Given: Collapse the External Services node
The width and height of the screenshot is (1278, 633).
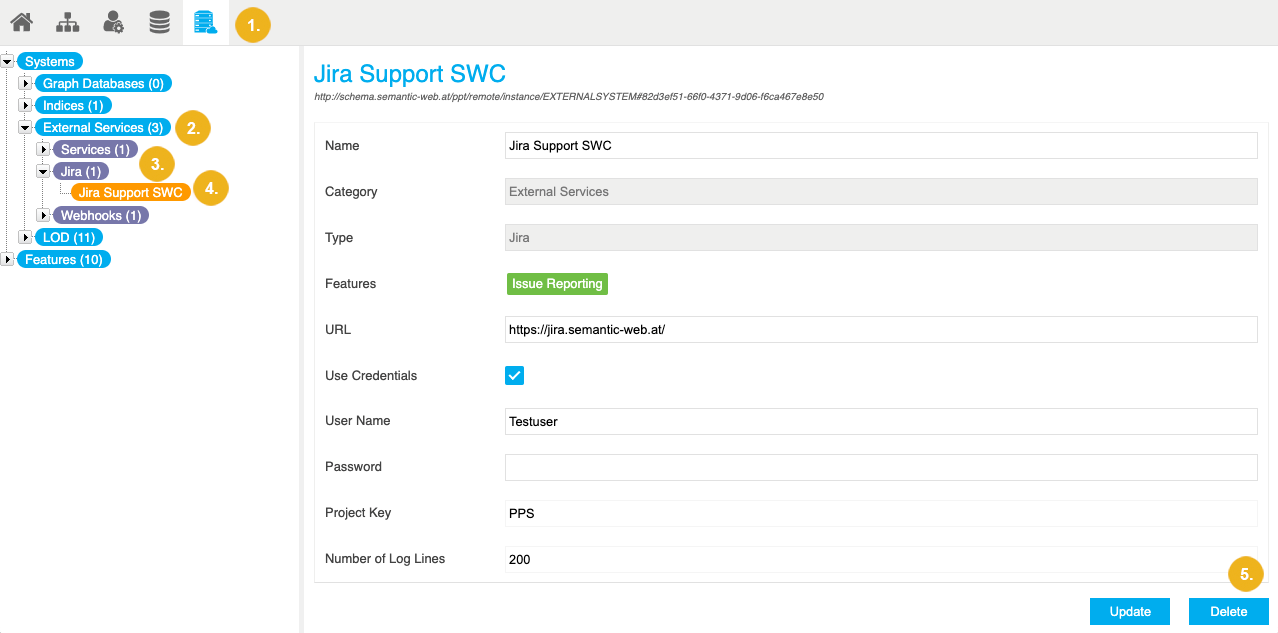Looking at the screenshot, I should point(25,127).
